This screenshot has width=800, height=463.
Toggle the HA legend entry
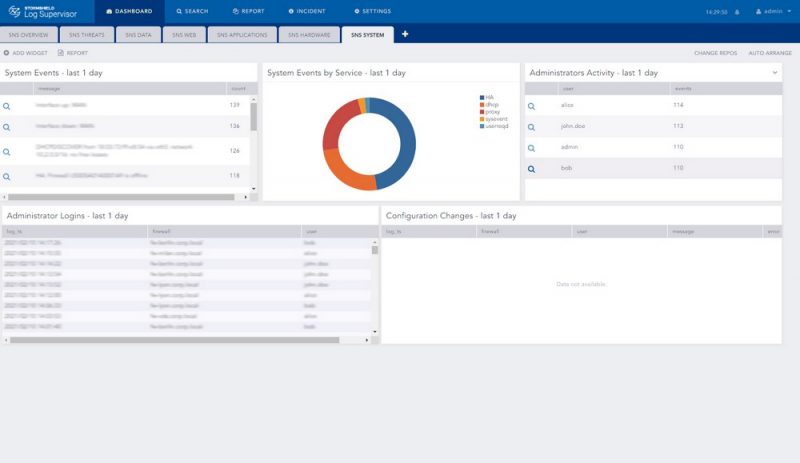click(x=487, y=97)
